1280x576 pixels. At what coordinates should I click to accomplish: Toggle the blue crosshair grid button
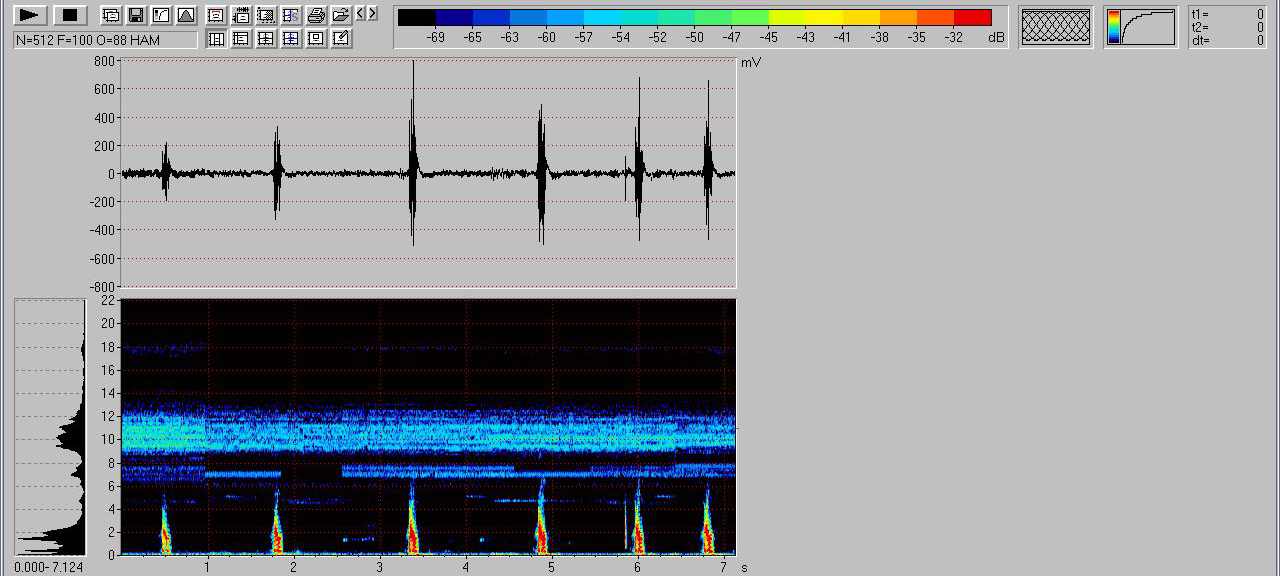tap(290, 39)
